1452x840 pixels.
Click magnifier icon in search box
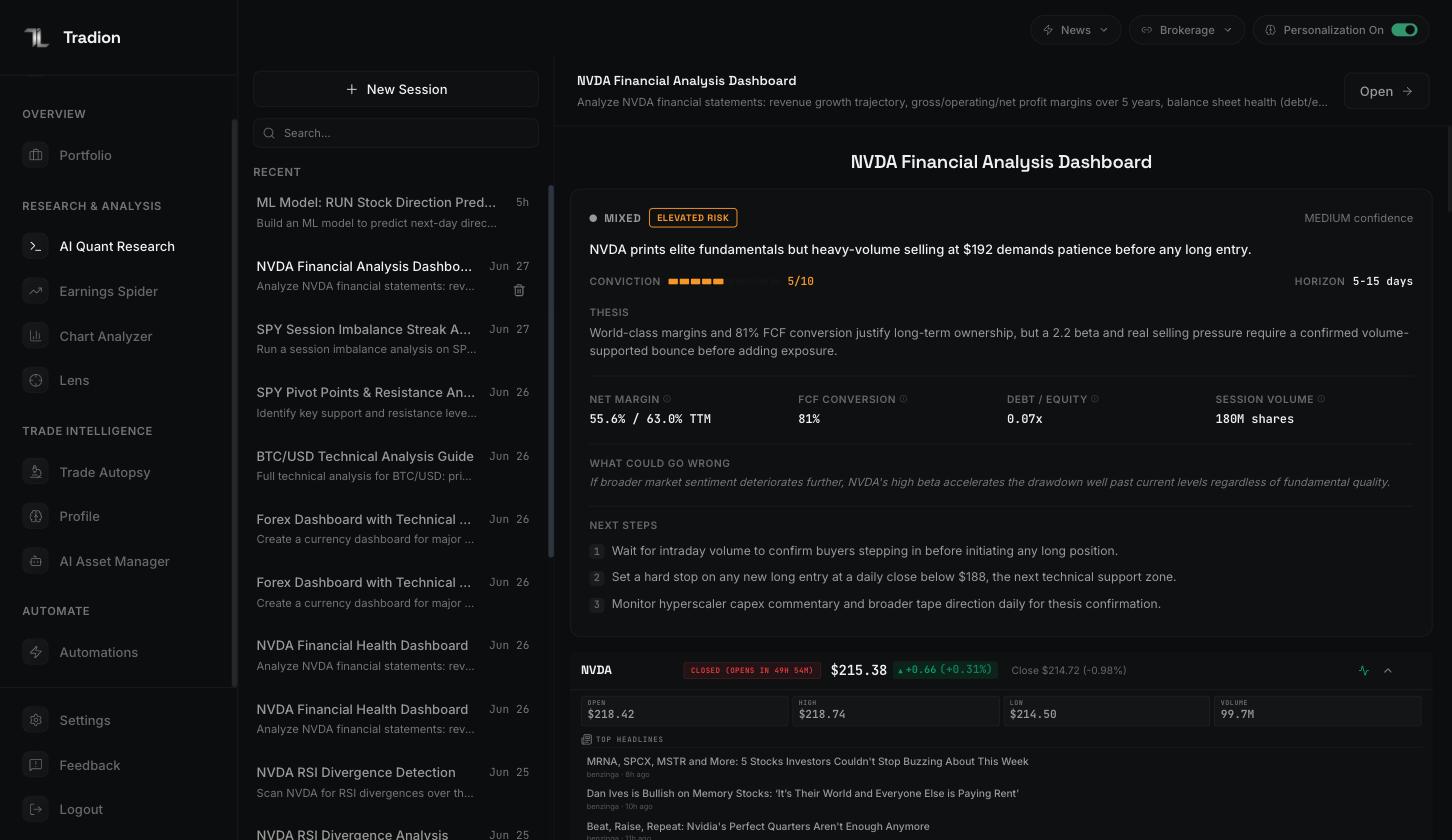click(270, 133)
